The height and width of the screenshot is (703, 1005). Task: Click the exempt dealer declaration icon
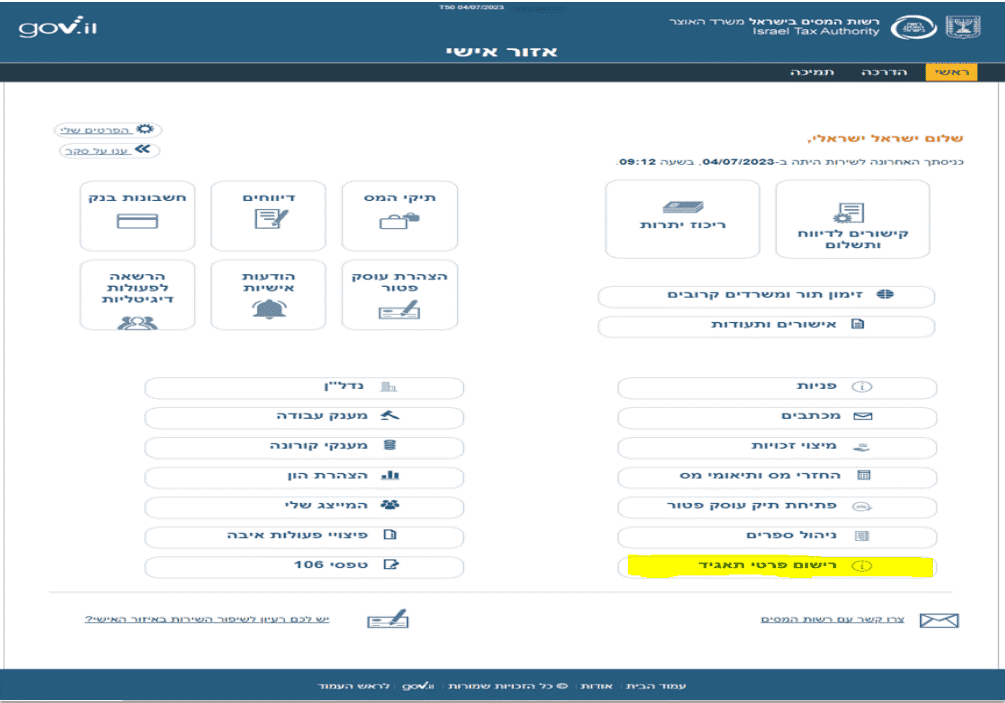tap(399, 312)
